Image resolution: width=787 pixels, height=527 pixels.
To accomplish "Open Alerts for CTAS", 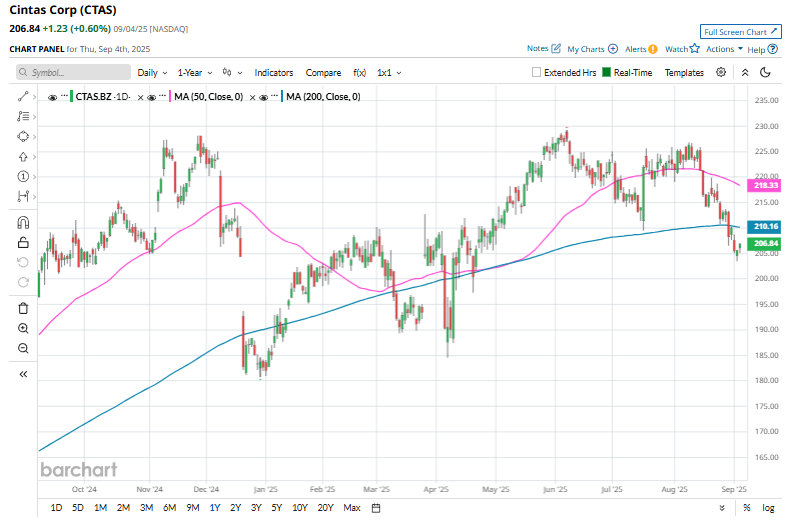I will coord(641,49).
